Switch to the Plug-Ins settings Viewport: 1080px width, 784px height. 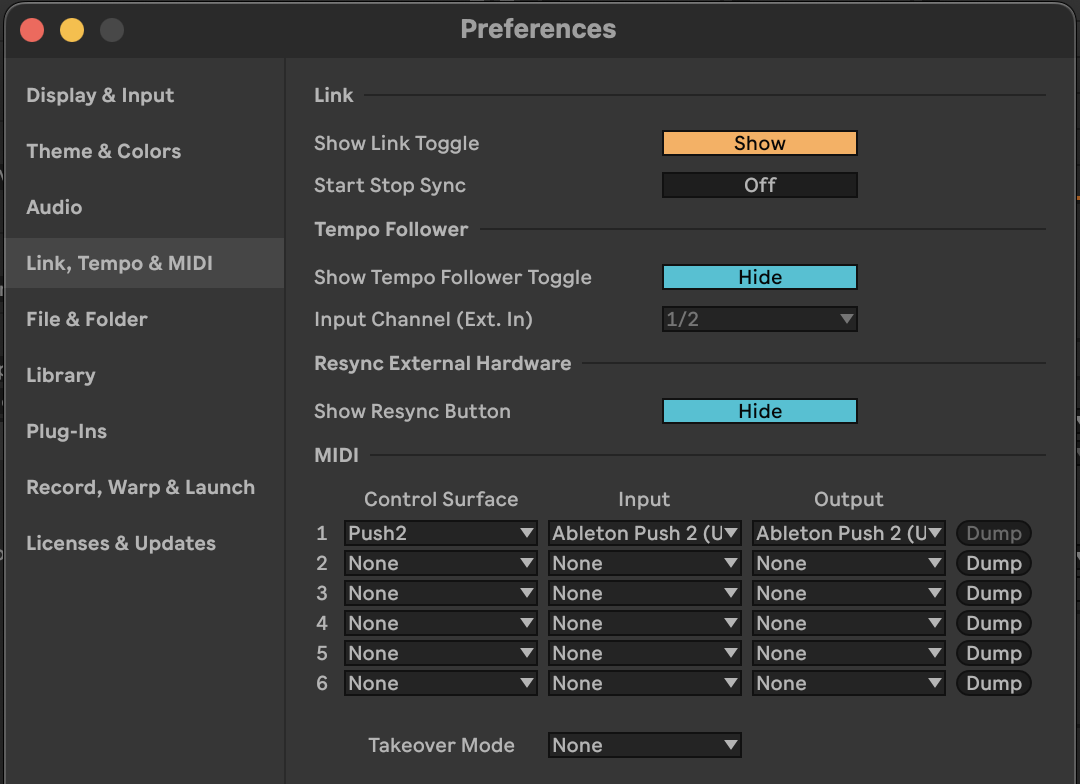(x=66, y=431)
